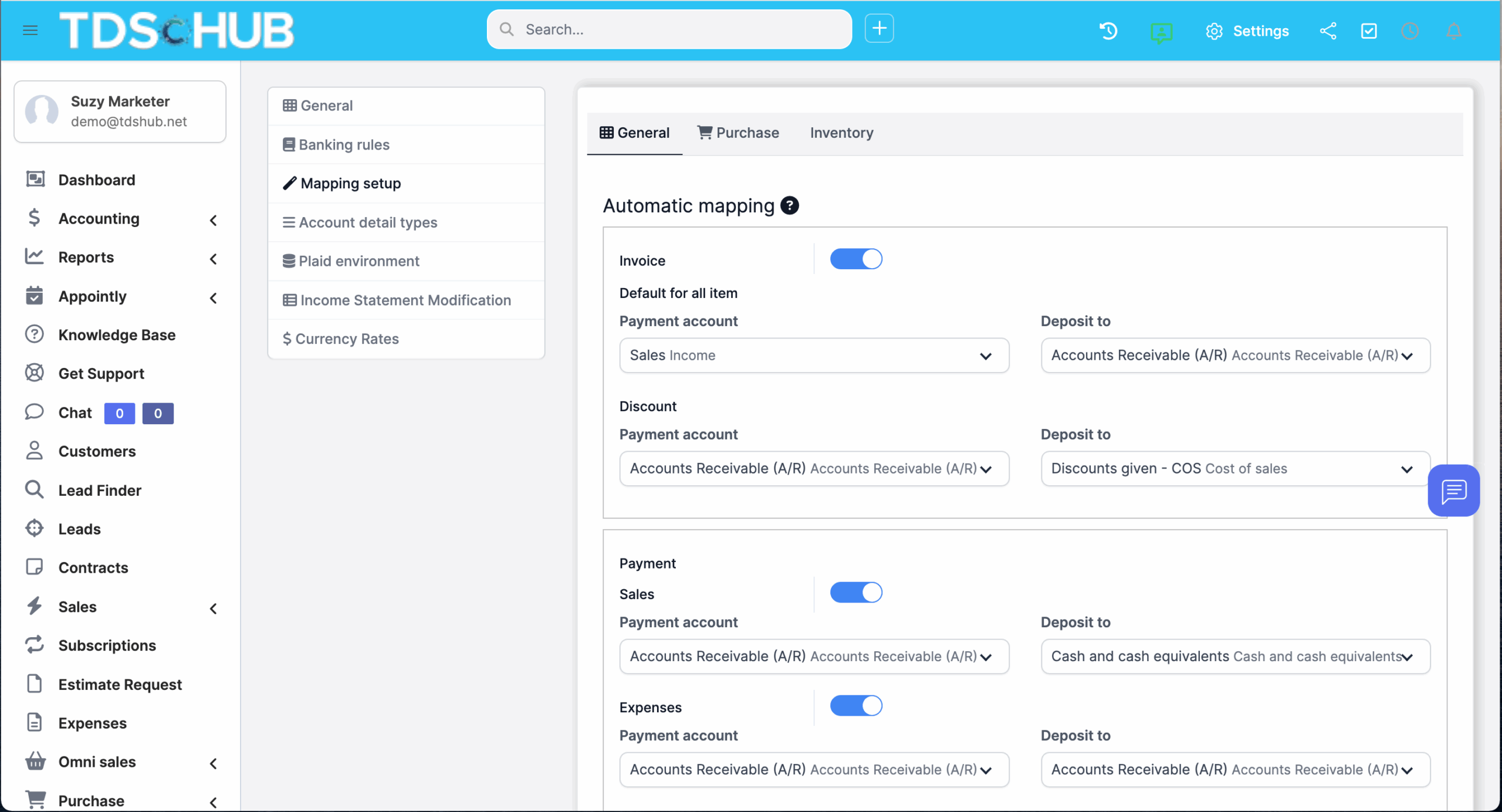Click the plus quick-add button
The image size is (1502, 812).
point(879,28)
